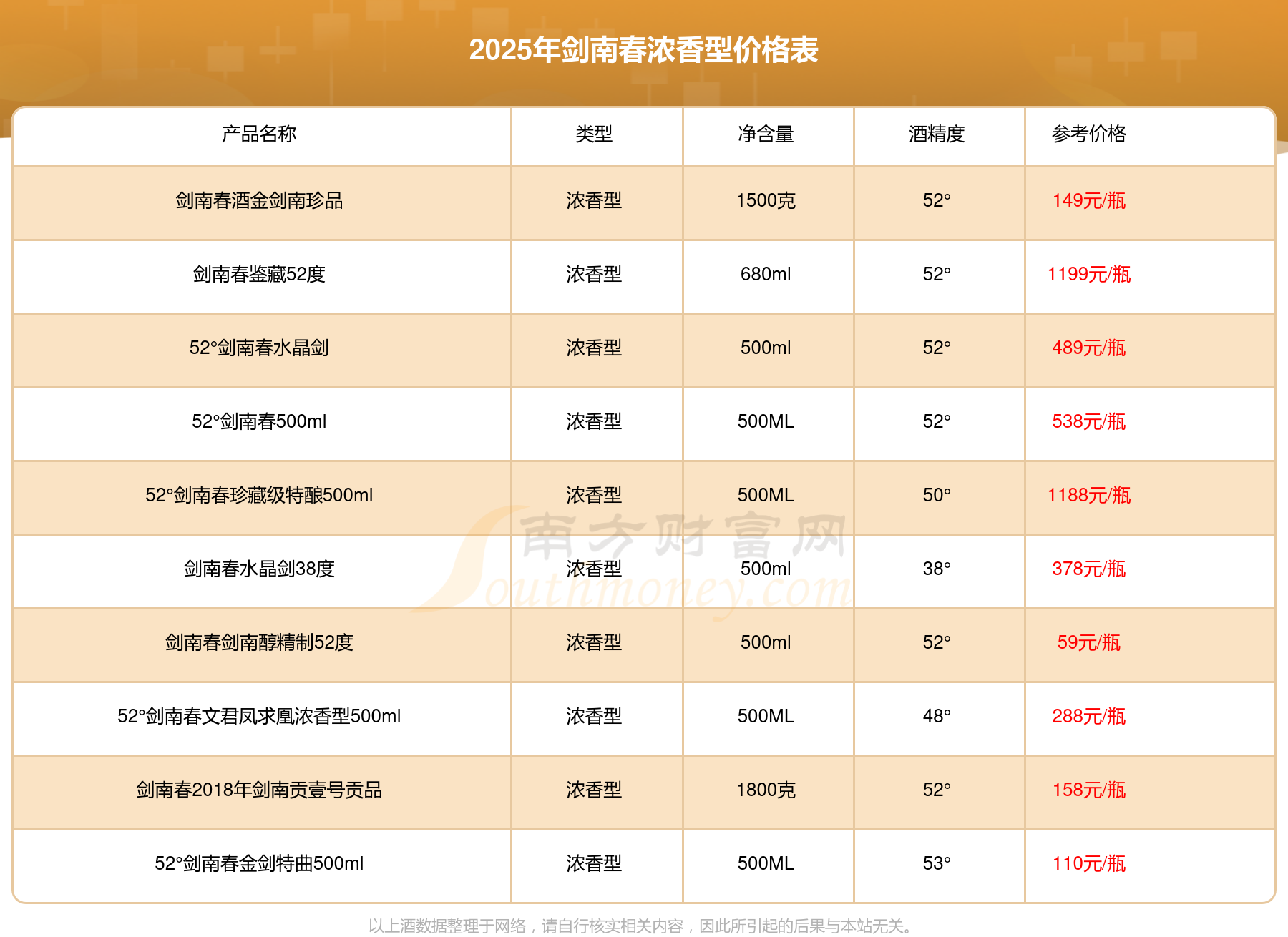The width and height of the screenshot is (1288, 937).
Task: Click price 110元/瓶
Action: coord(1089,863)
